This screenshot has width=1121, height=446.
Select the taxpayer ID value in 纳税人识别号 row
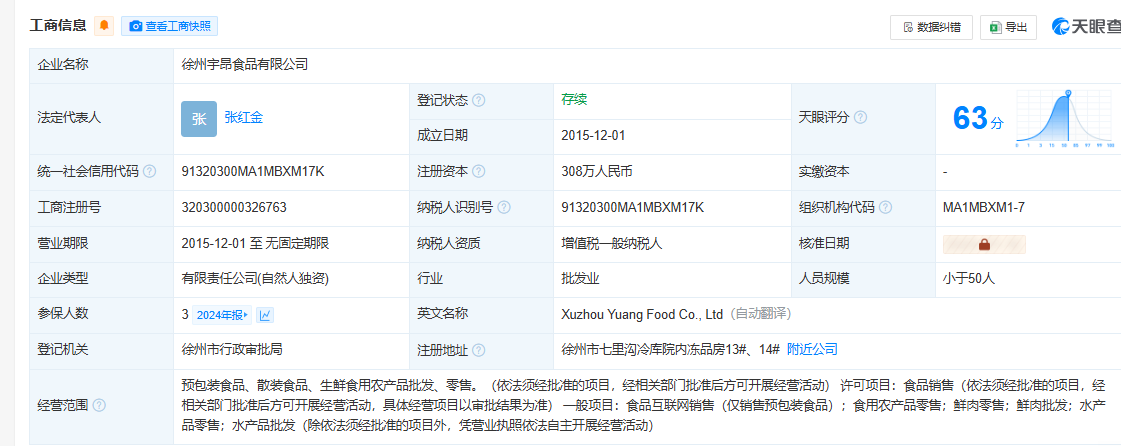click(x=633, y=207)
